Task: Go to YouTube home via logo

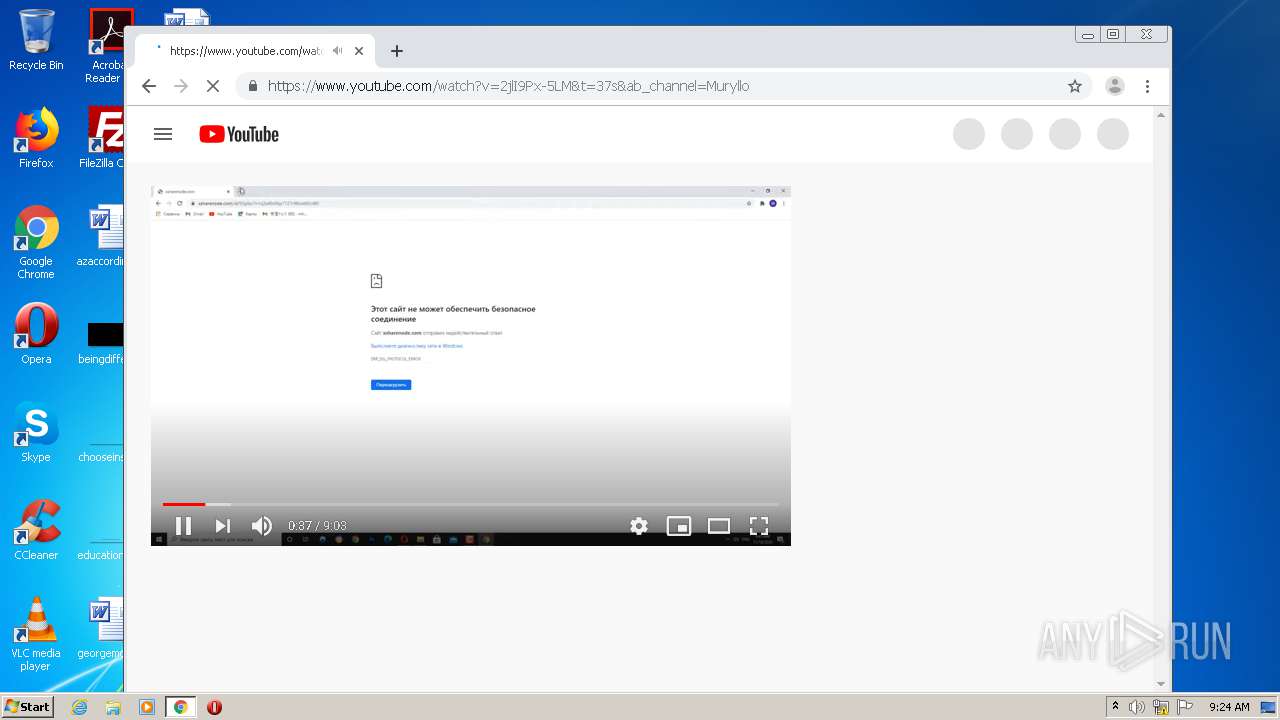Action: pyautogui.click(x=239, y=134)
